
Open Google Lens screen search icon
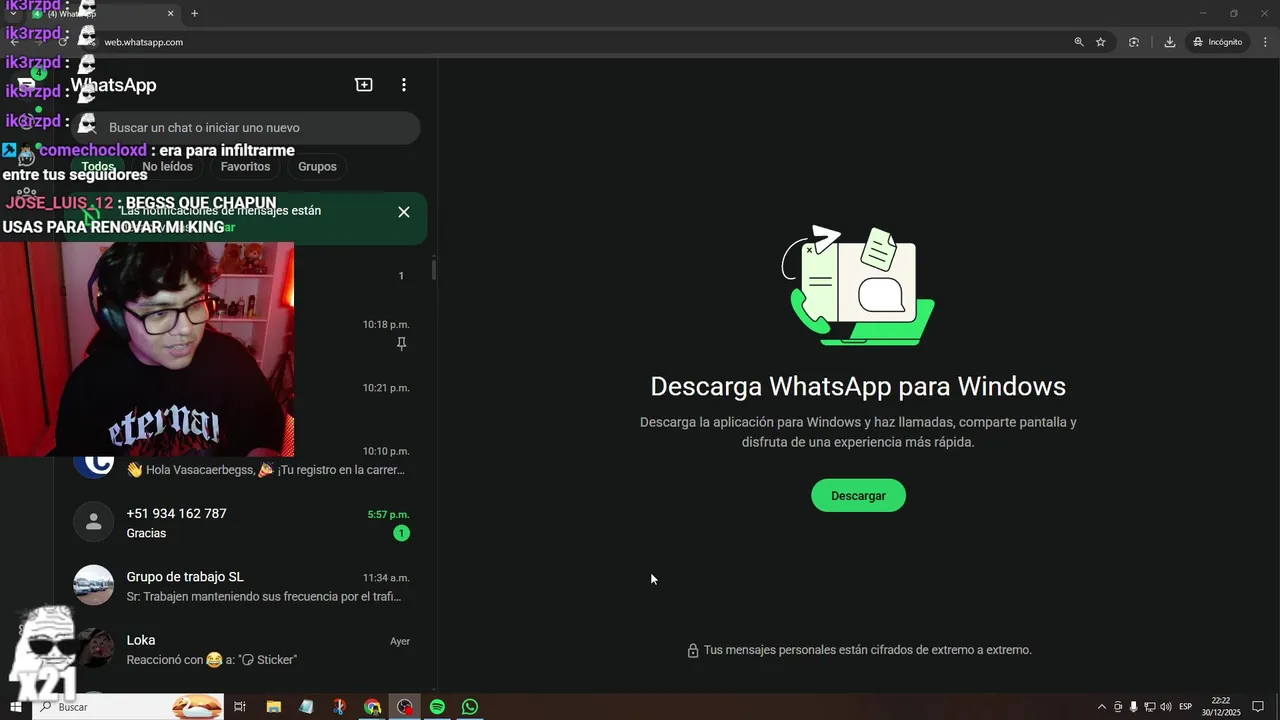(x=1134, y=42)
